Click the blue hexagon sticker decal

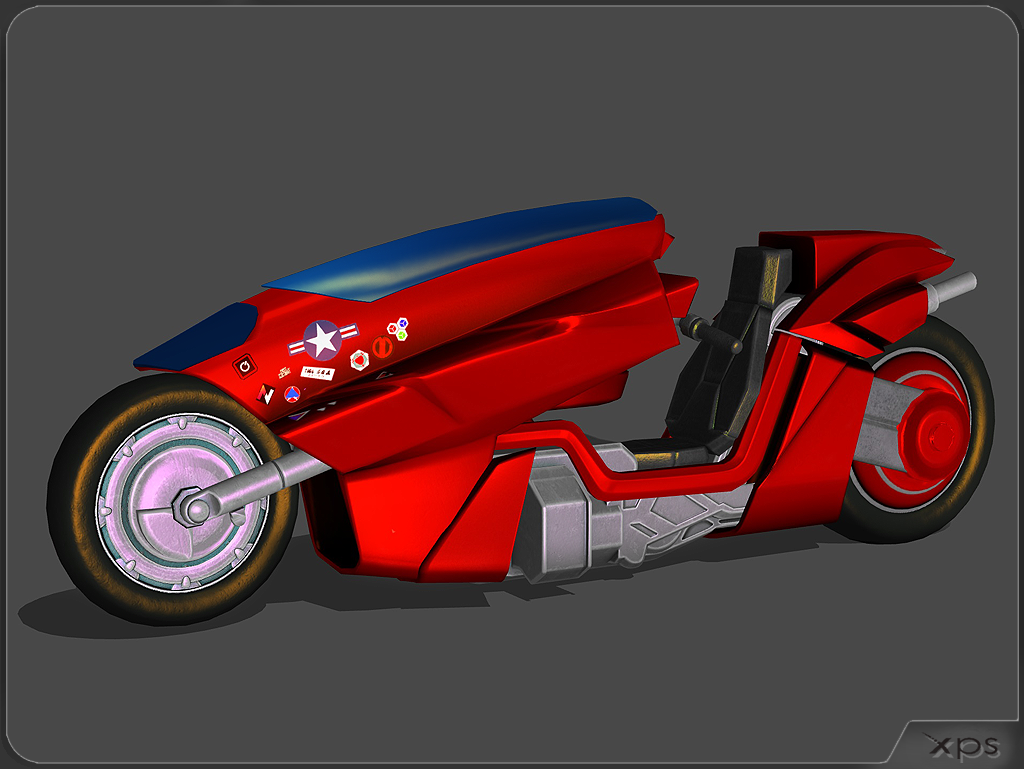pyautogui.click(x=402, y=324)
